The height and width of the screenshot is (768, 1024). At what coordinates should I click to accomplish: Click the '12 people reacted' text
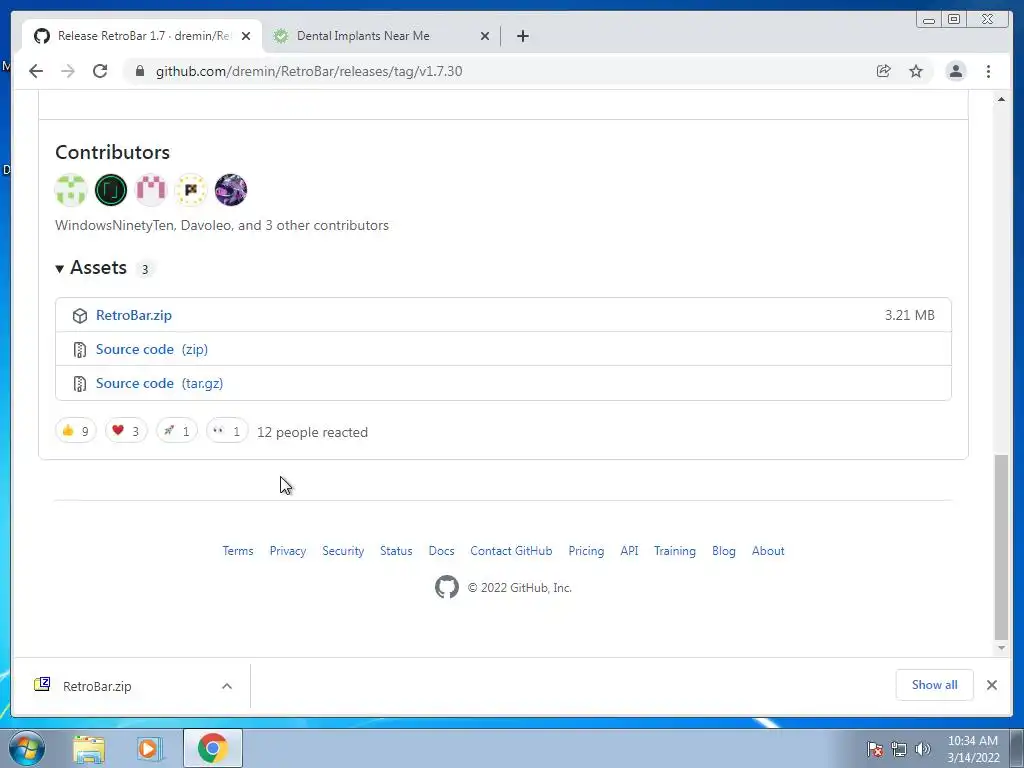(x=312, y=432)
